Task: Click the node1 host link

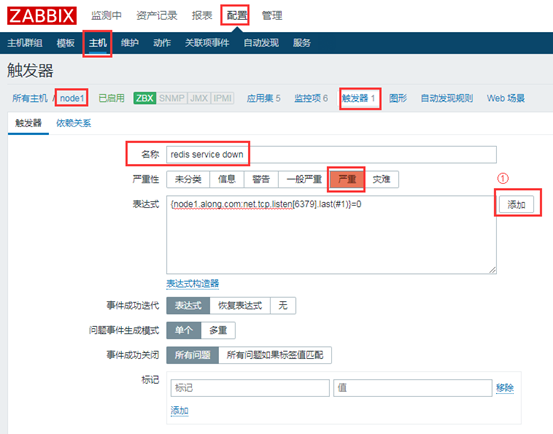Action: point(72,98)
